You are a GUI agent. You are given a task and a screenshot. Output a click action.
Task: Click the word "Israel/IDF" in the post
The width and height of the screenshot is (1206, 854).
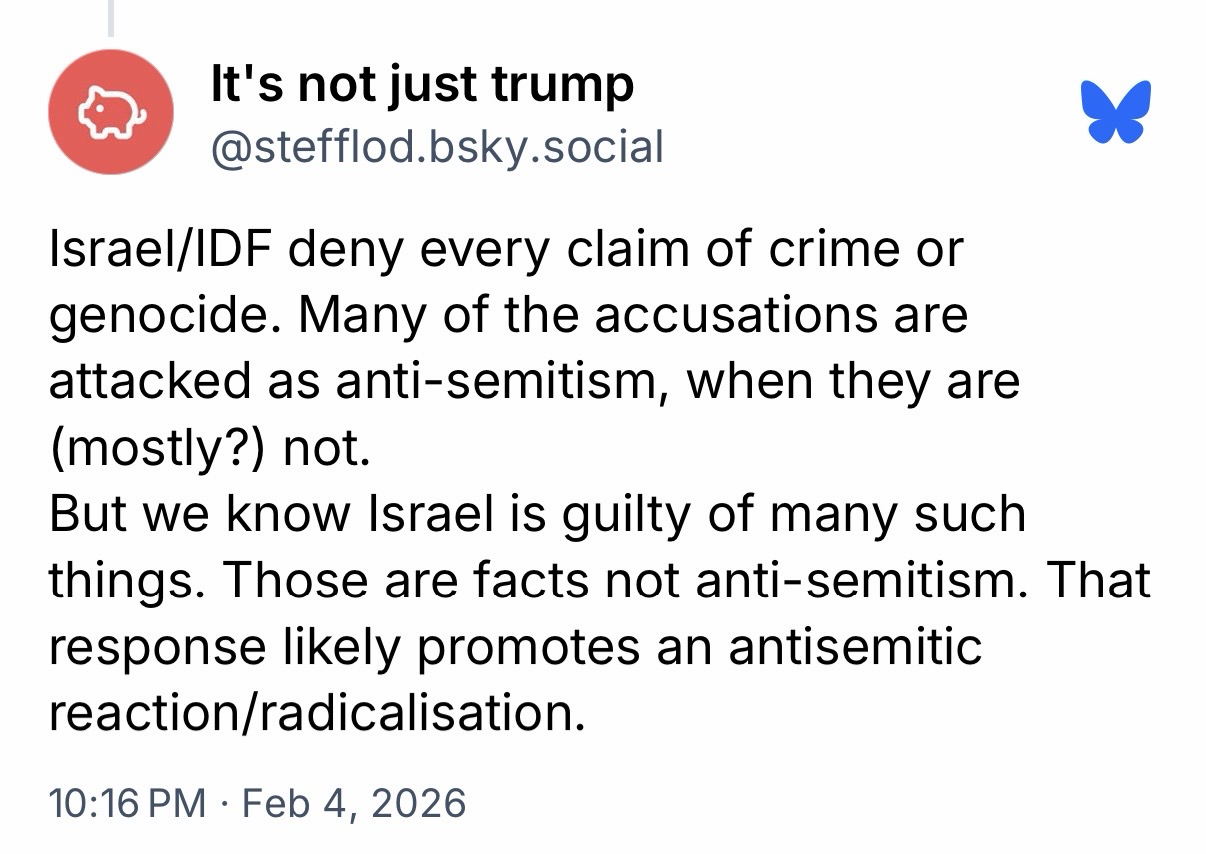162,247
